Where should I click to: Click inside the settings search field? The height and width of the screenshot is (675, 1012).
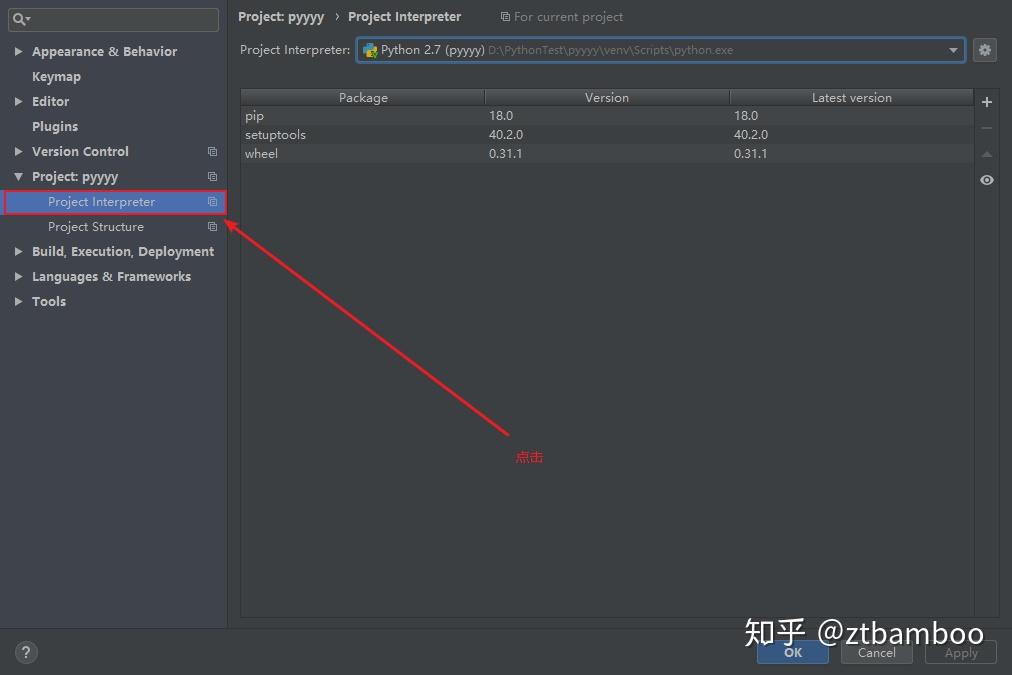point(113,19)
